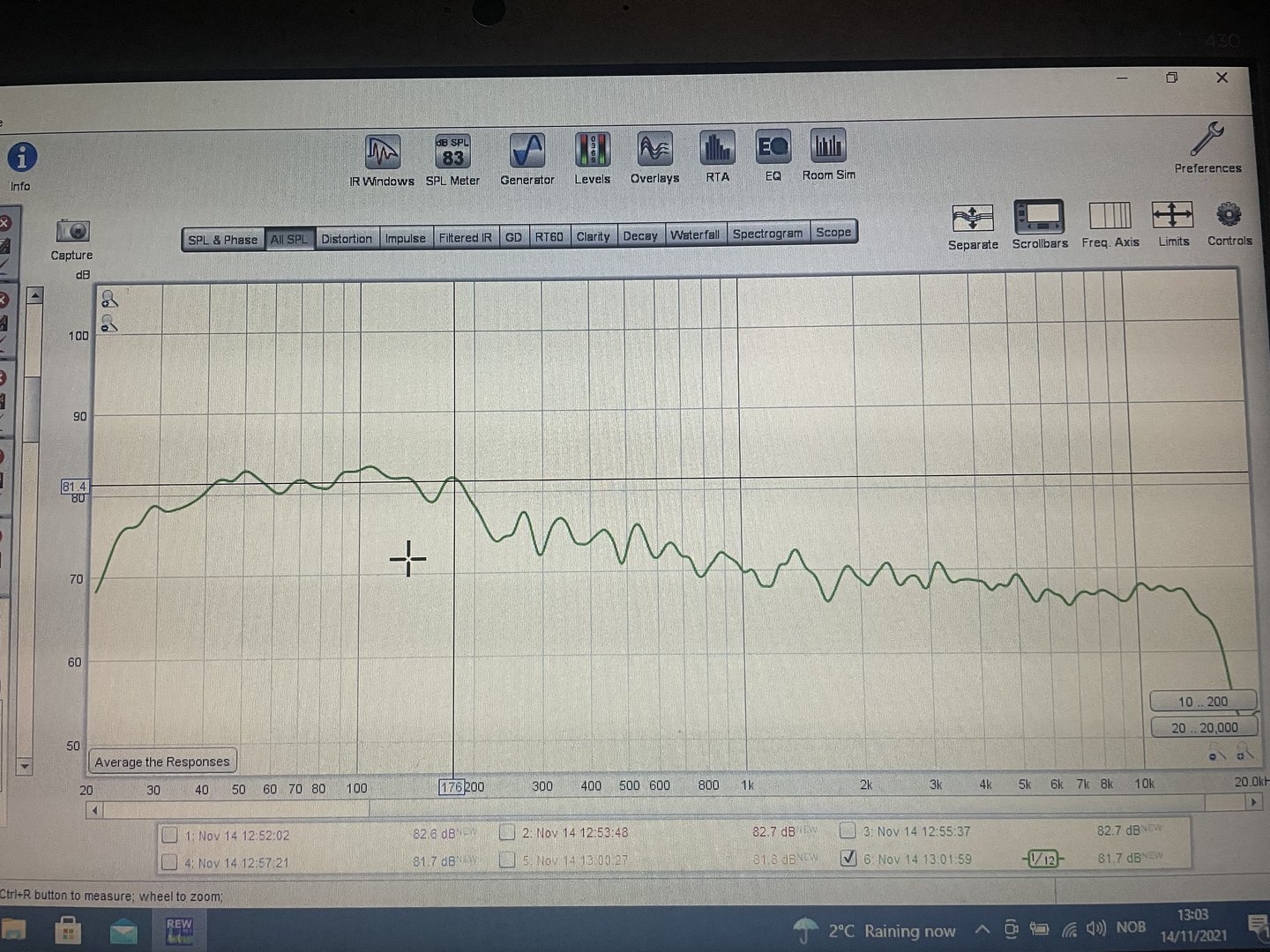Screen dimensions: 1270x952
Task: Click the 176 Hz cursor frequency box
Action: point(452,787)
